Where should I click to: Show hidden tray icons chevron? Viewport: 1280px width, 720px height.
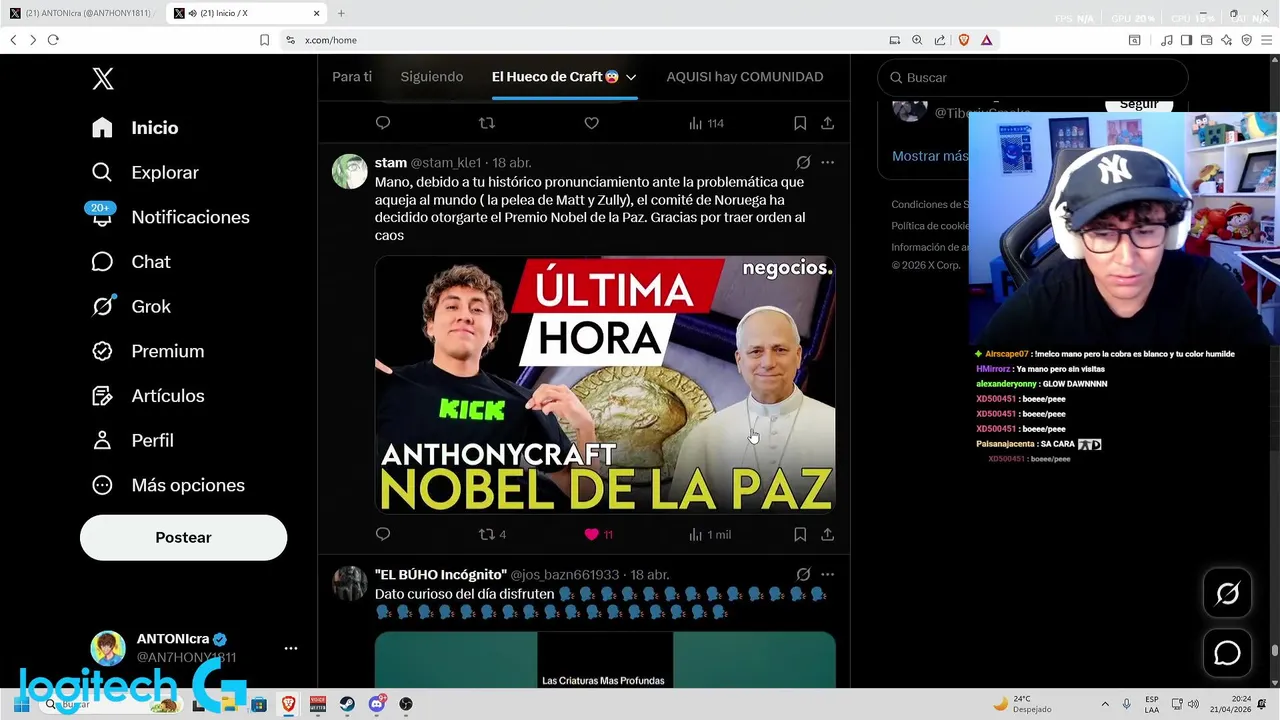pyautogui.click(x=1105, y=704)
